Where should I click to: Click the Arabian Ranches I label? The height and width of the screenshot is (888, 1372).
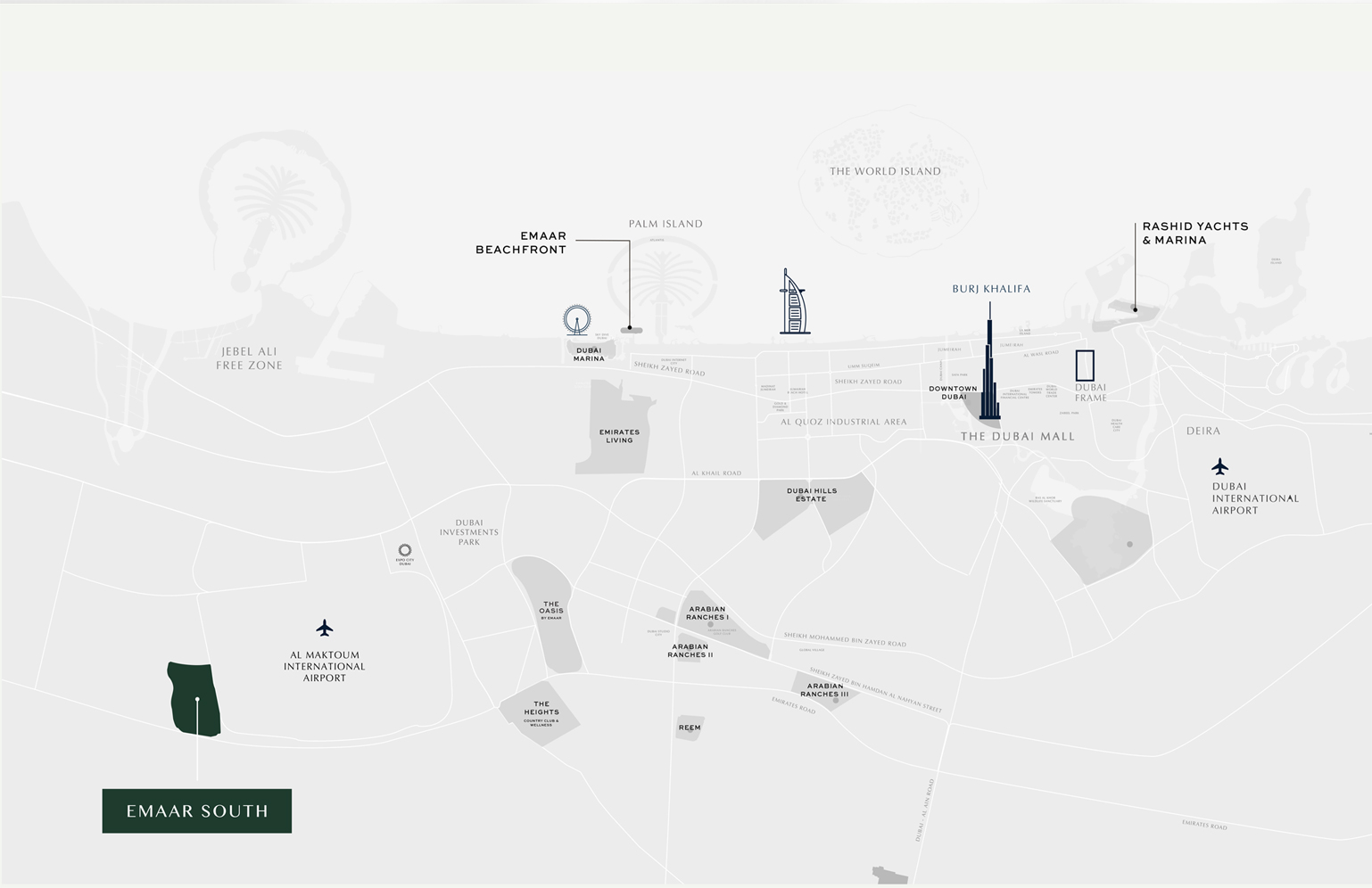point(707,613)
